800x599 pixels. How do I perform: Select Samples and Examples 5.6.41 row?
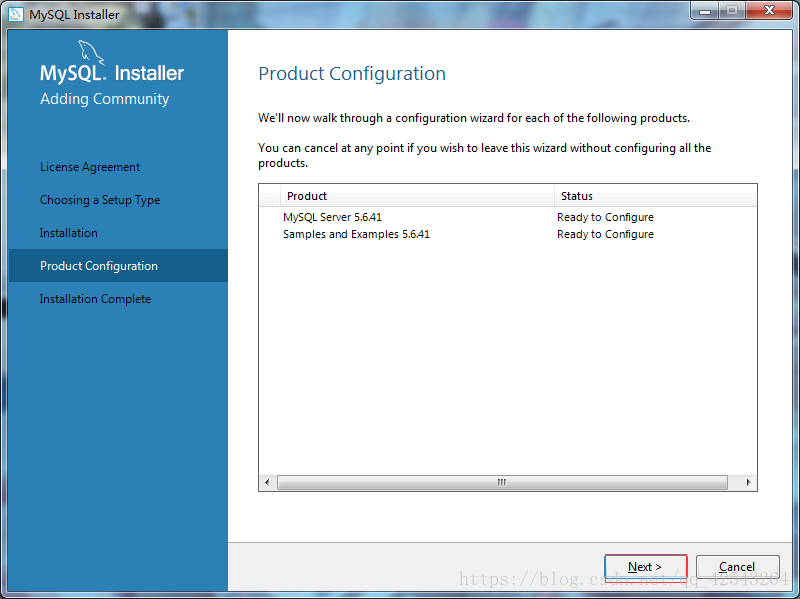coord(508,234)
